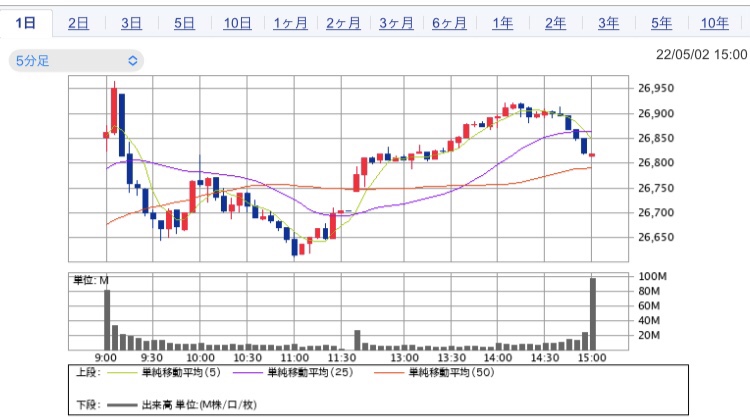Image resolution: width=750 pixels, height=417 pixels.
Task: Click the 9:00 time axis label
Action: pos(106,358)
